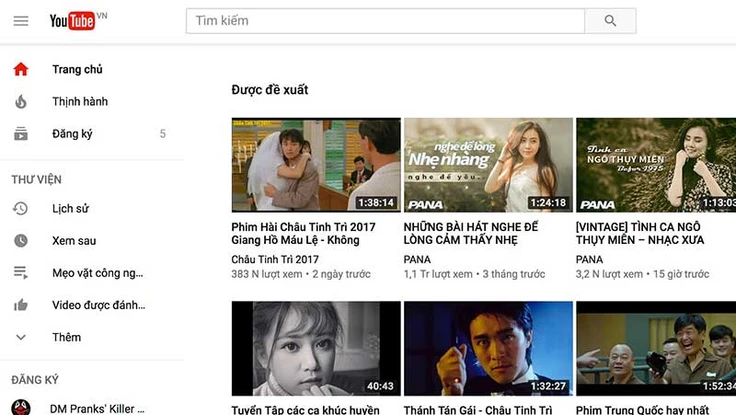Open title Tuyển Tập các ca khúc huyền
The width and height of the screenshot is (736, 415).
(305, 409)
